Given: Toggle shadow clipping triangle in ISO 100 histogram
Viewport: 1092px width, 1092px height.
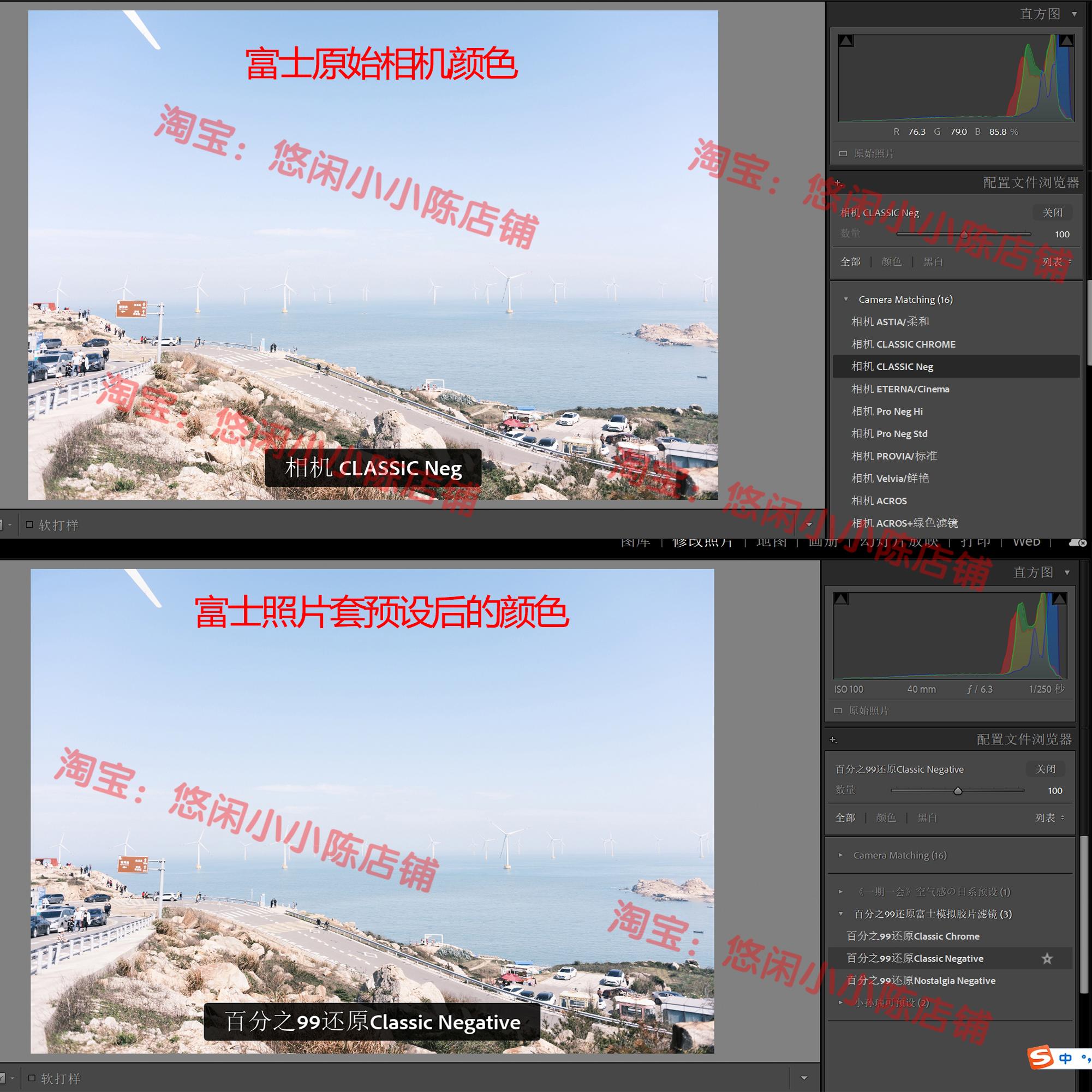Looking at the screenshot, I should pyautogui.click(x=841, y=599).
